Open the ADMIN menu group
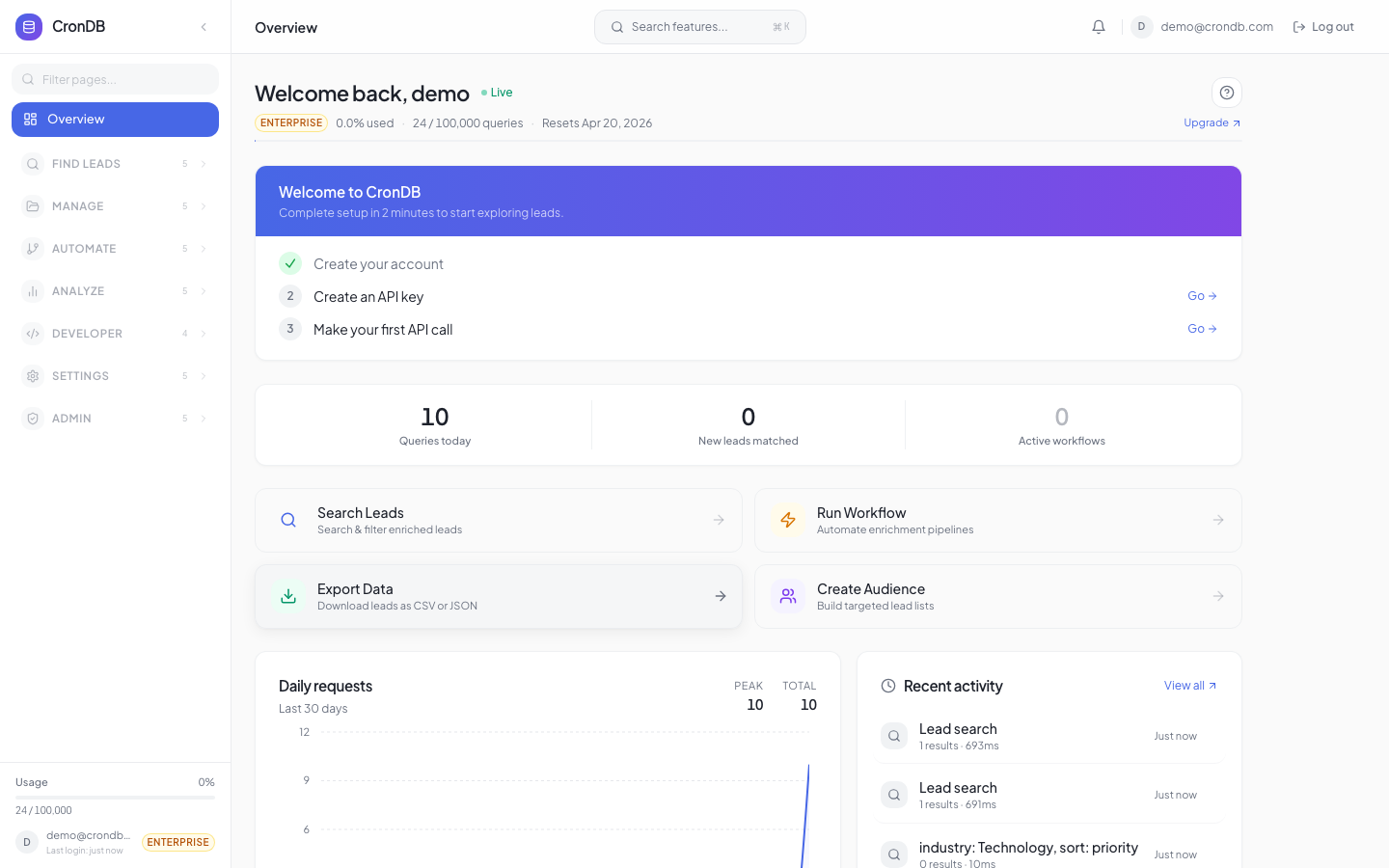Screen dimensions: 1389x868 pos(115,419)
